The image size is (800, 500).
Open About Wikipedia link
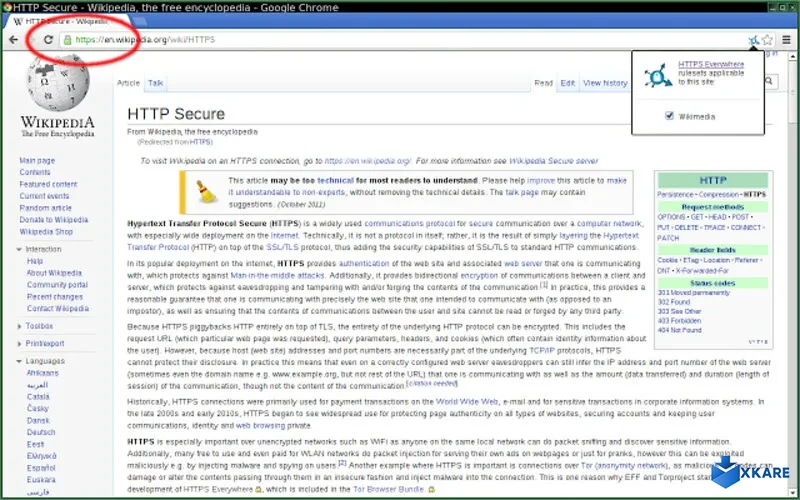pos(54,273)
